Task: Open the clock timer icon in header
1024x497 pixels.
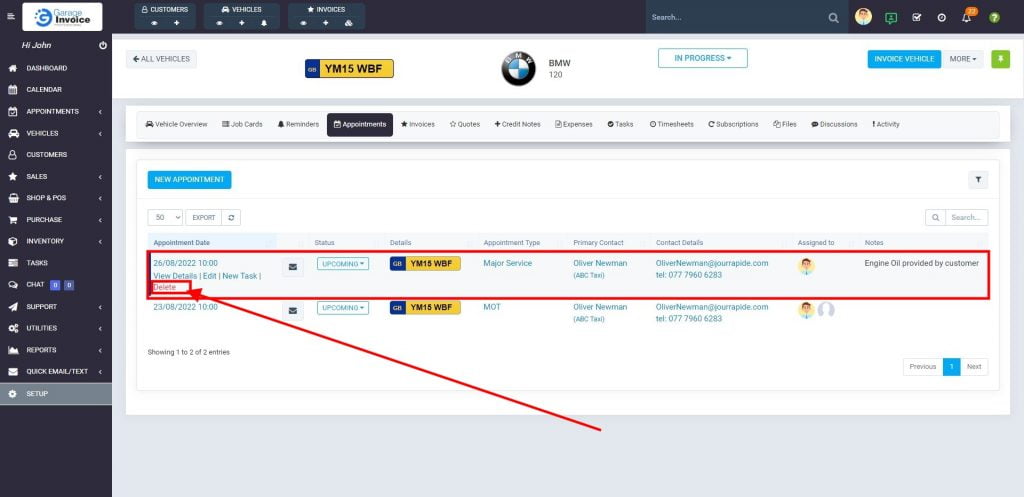Action: [942, 18]
